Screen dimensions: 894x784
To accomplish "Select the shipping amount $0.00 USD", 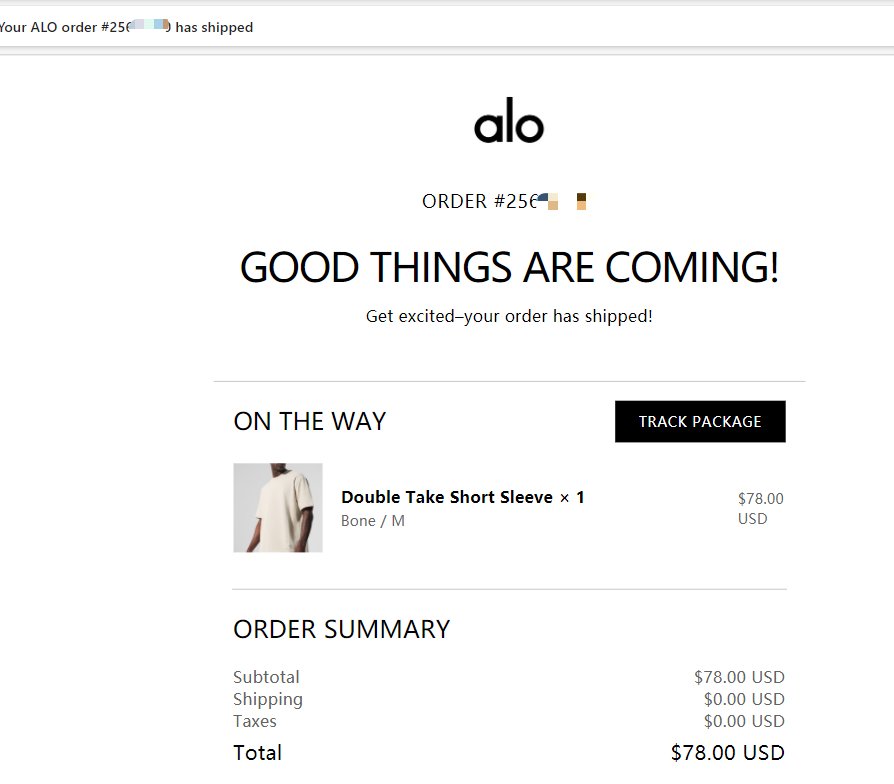I will click(744, 699).
